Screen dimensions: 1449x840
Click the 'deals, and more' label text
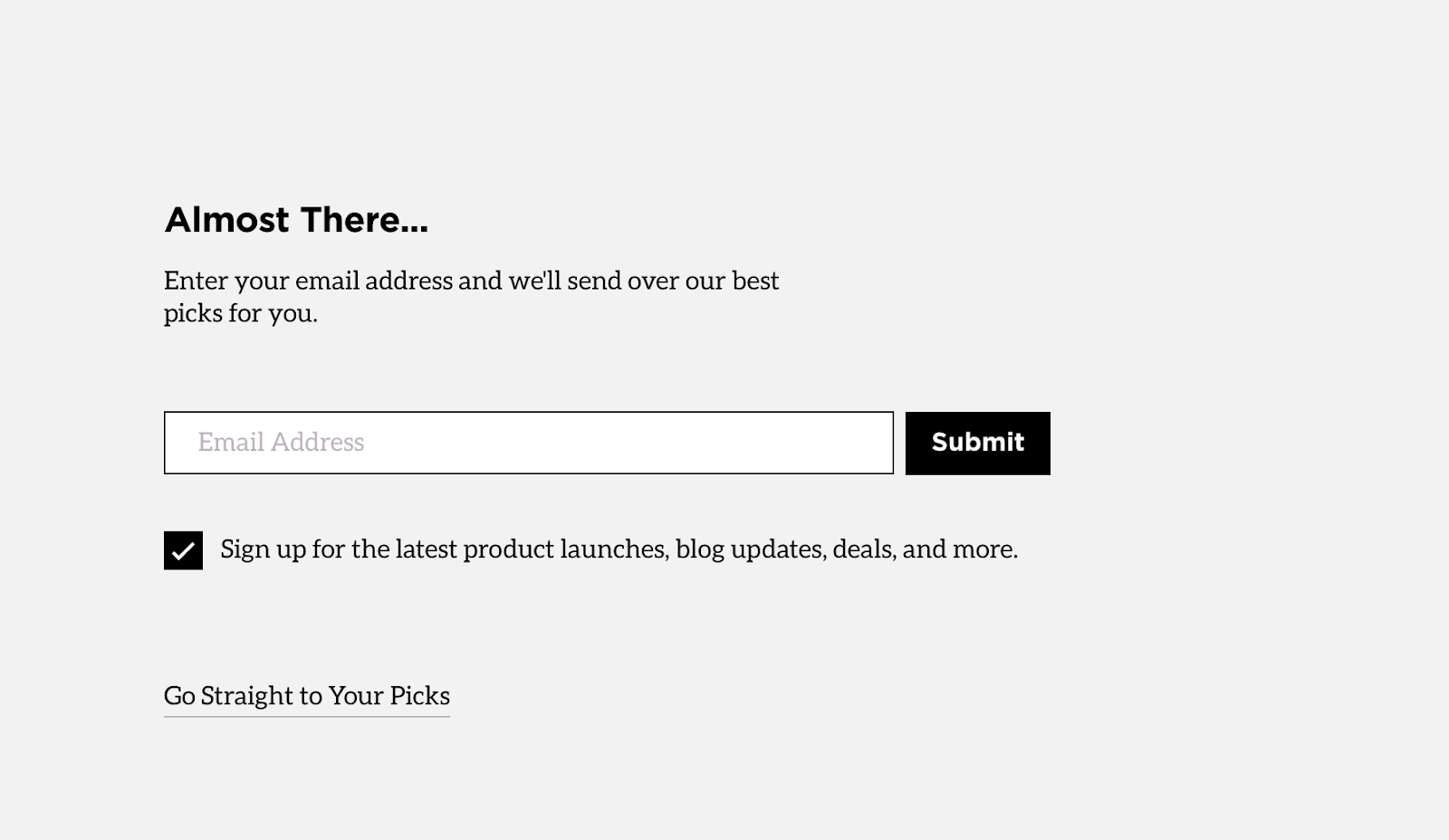click(924, 549)
